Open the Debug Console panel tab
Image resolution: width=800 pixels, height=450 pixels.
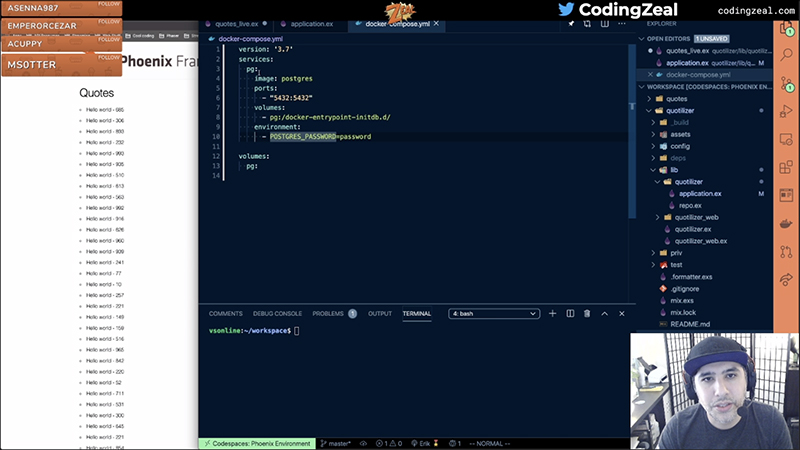click(278, 313)
